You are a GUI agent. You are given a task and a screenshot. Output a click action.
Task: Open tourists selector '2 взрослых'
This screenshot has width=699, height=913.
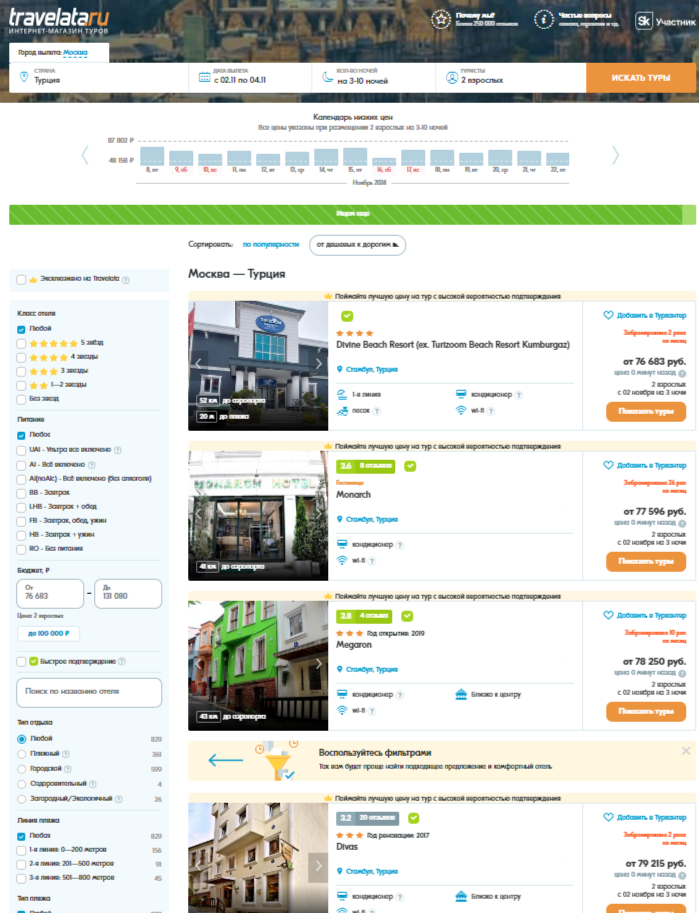(x=510, y=77)
